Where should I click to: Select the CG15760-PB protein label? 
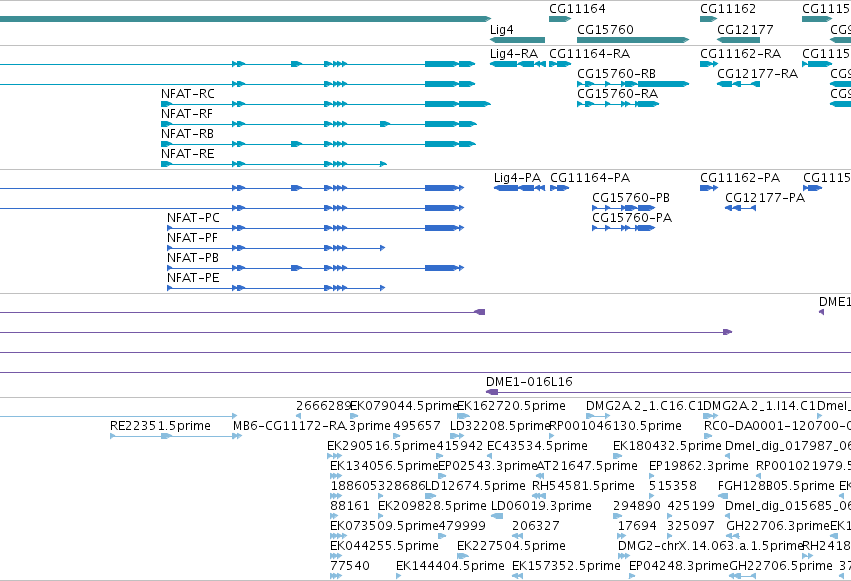[x=631, y=197]
